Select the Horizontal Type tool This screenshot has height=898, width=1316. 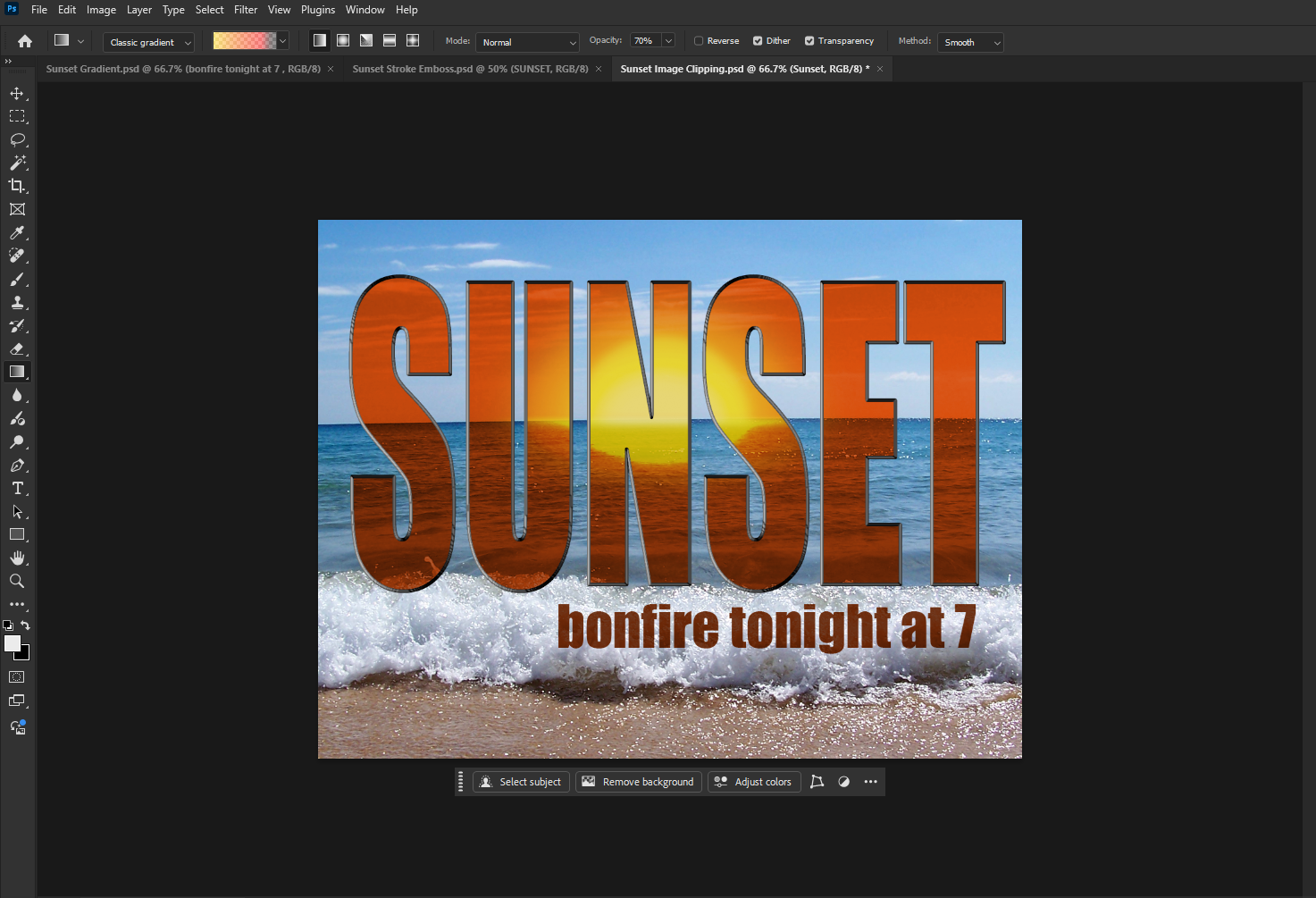coord(17,488)
